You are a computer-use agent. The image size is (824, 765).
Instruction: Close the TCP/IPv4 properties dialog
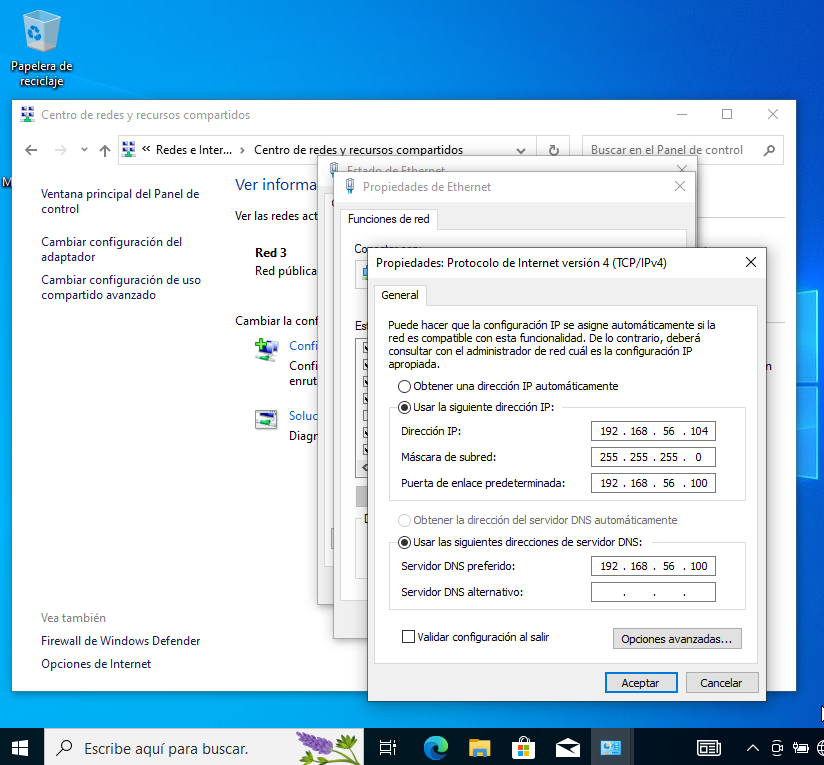tap(750, 262)
